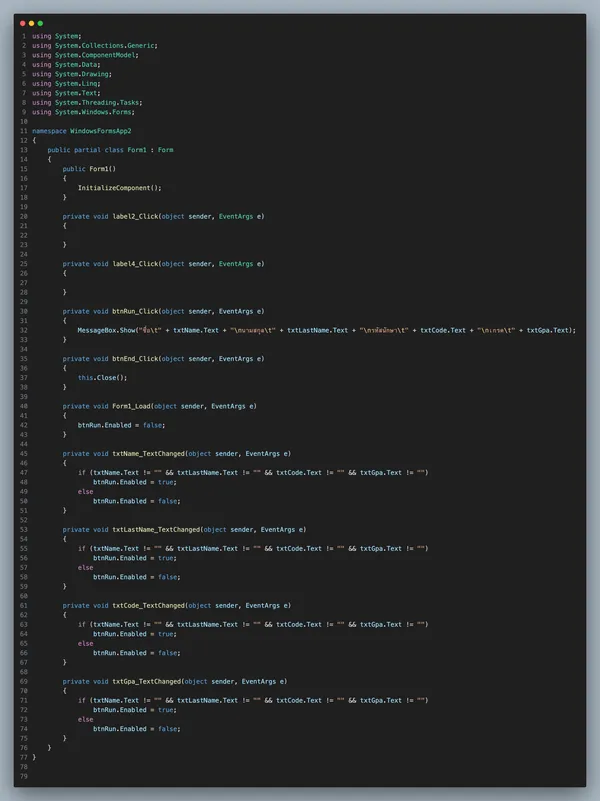600x801 pixels.
Task: Click 'btnRun.Enabled = false;' inside Form1_Load
Action: 122,426
